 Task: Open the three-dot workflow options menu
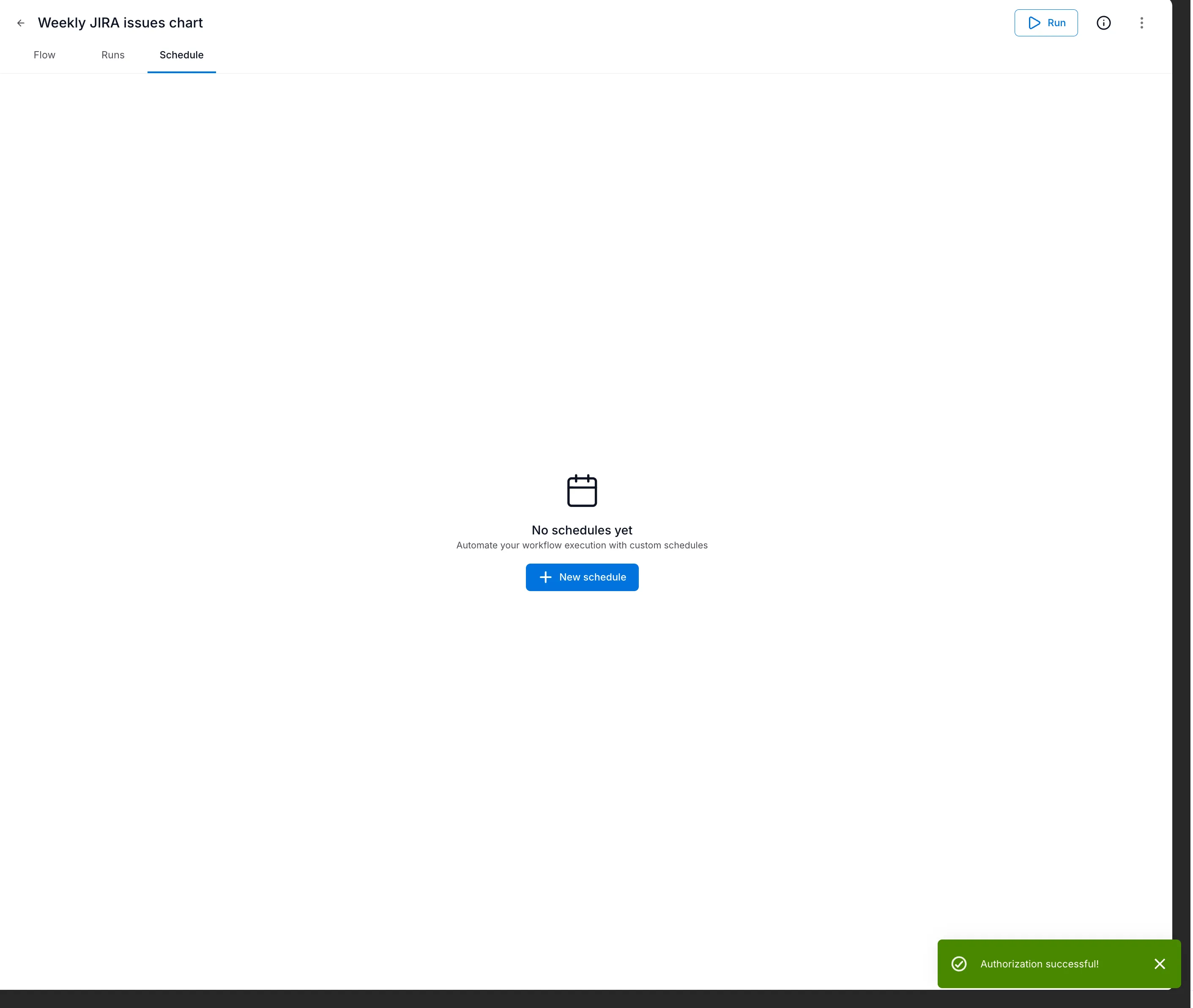tap(1141, 23)
